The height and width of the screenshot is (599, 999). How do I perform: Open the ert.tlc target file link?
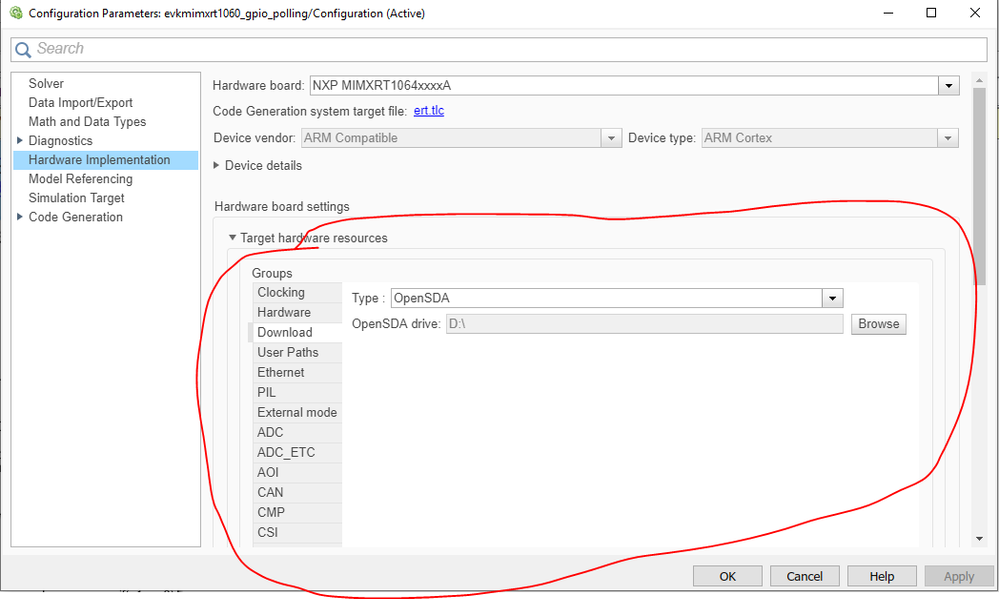coord(429,111)
